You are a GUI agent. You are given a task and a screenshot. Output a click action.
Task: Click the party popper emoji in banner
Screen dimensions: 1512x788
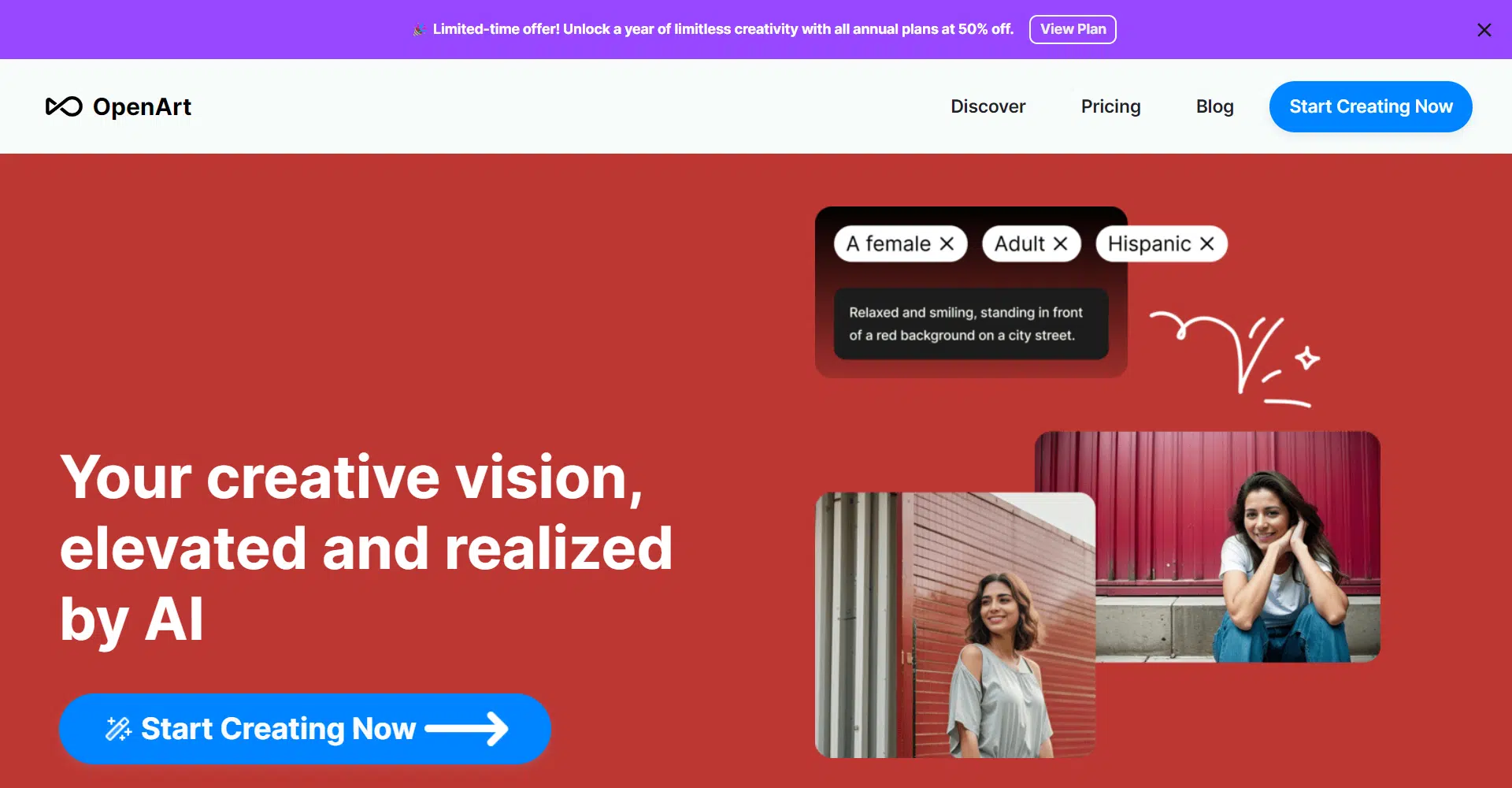coord(419,30)
